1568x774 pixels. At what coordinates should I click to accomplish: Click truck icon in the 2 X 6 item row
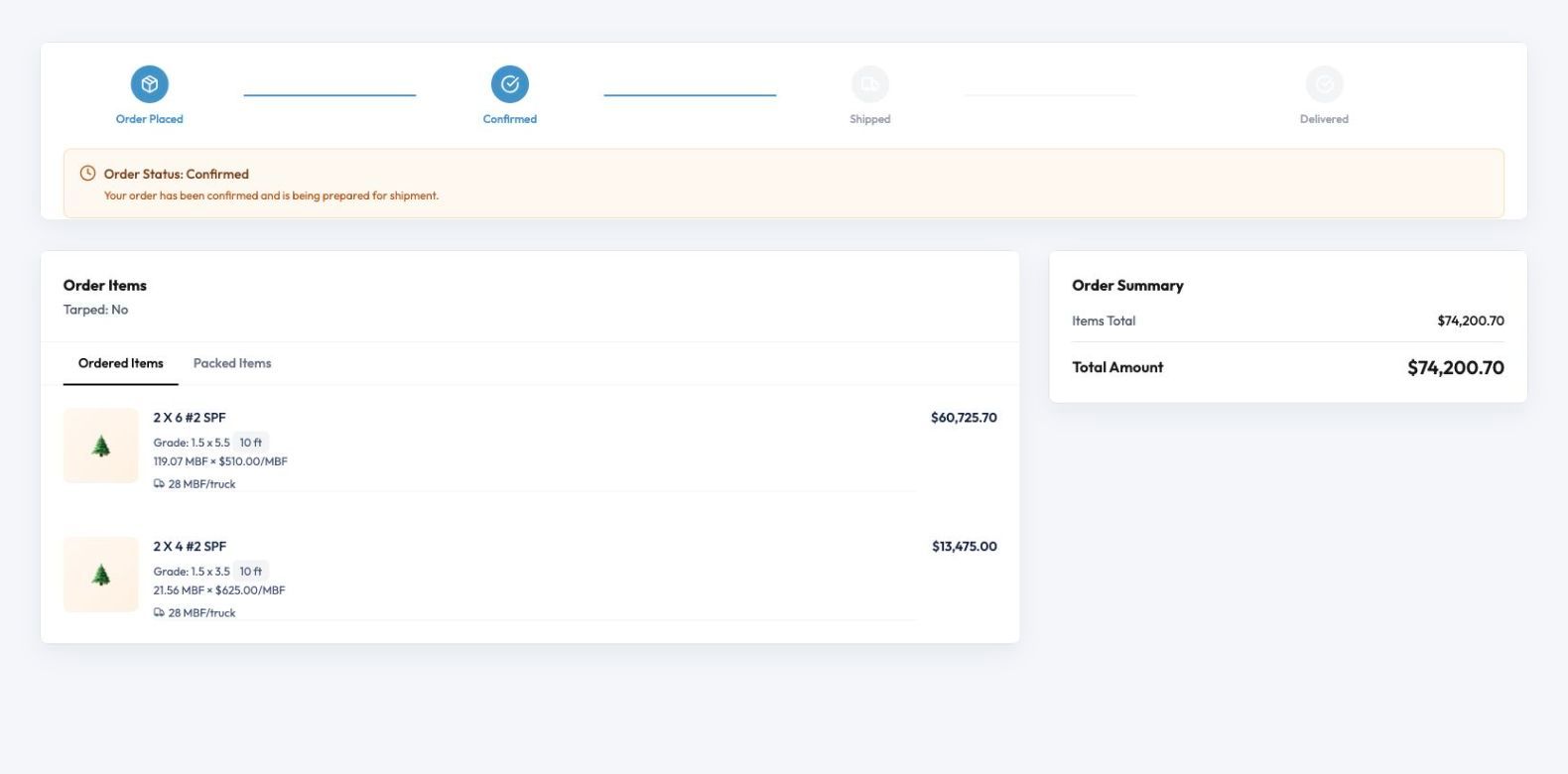tap(159, 484)
